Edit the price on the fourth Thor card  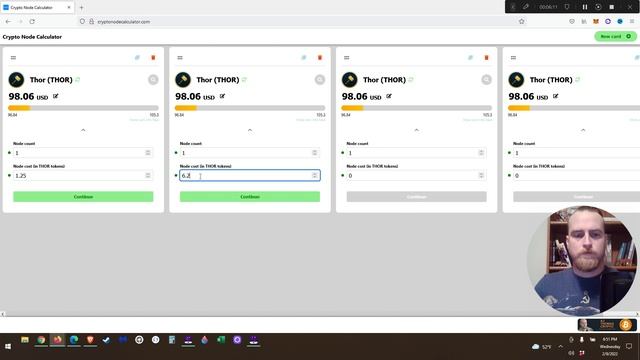coord(555,96)
